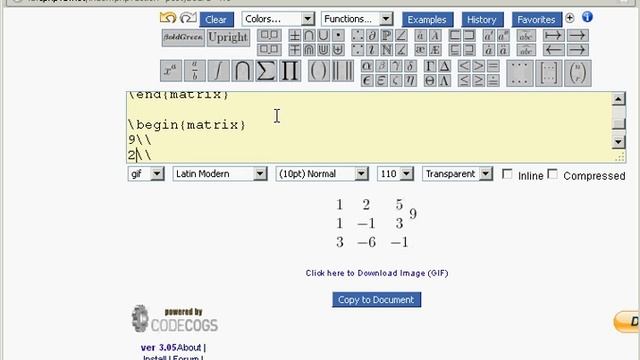640x360 pixels.
Task: Add to favorites with the plus icon
Action: [570, 18]
